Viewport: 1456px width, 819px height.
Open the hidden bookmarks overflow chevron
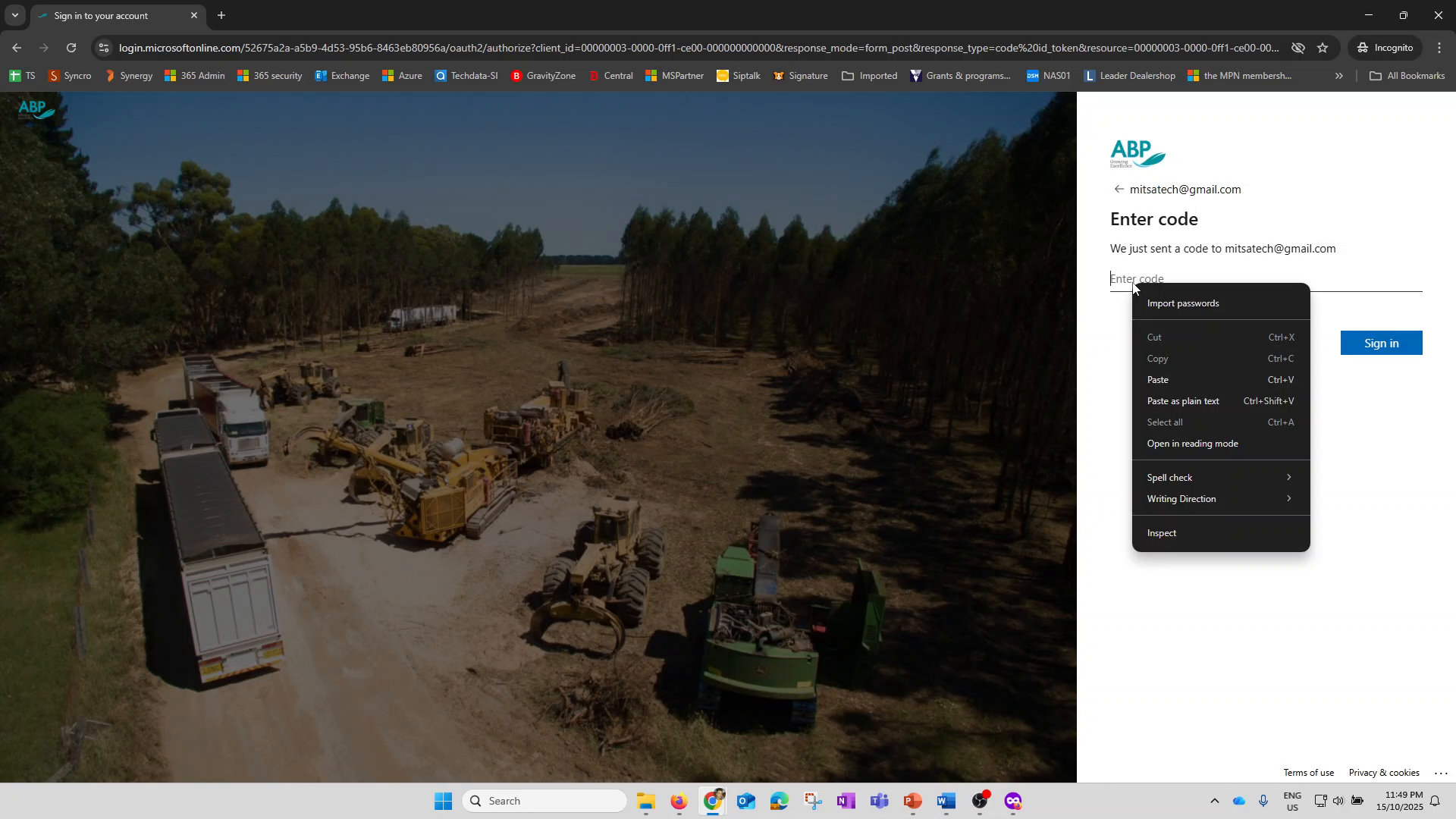click(x=1339, y=76)
